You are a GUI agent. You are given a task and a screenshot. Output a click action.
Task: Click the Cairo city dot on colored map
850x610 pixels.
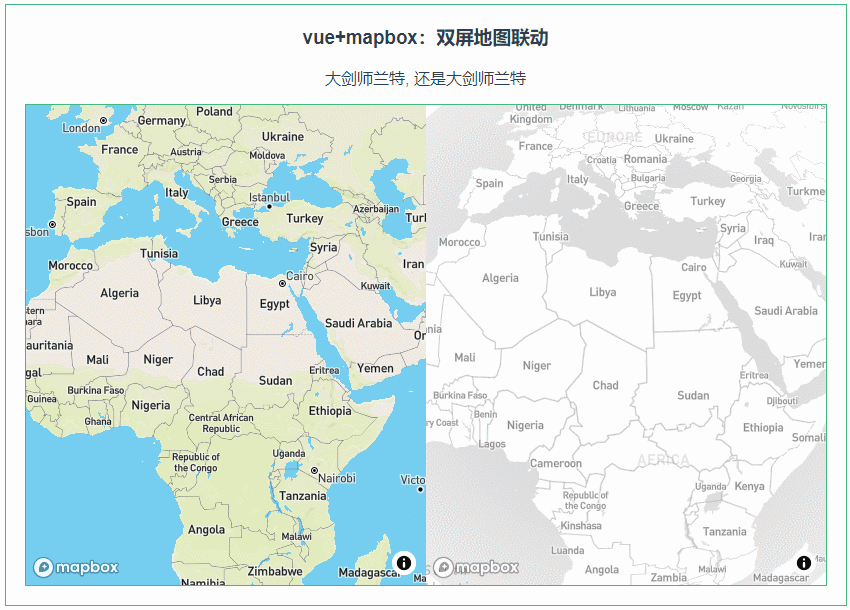click(x=282, y=284)
